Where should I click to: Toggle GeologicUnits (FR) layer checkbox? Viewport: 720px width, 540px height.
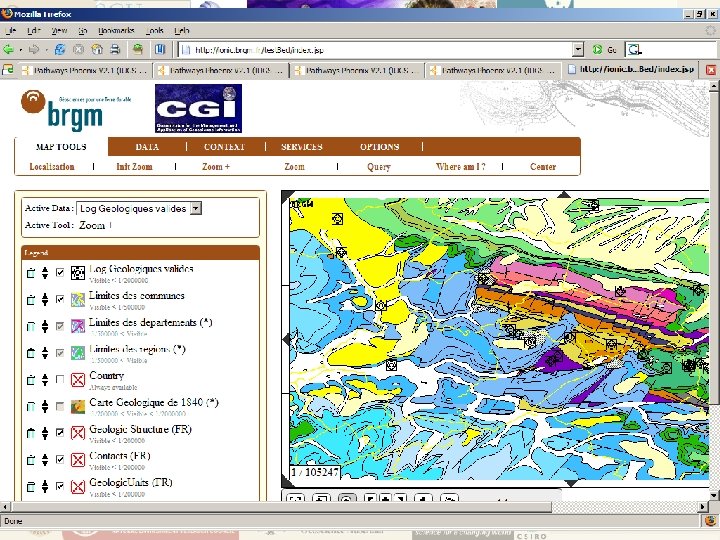tap(60, 486)
